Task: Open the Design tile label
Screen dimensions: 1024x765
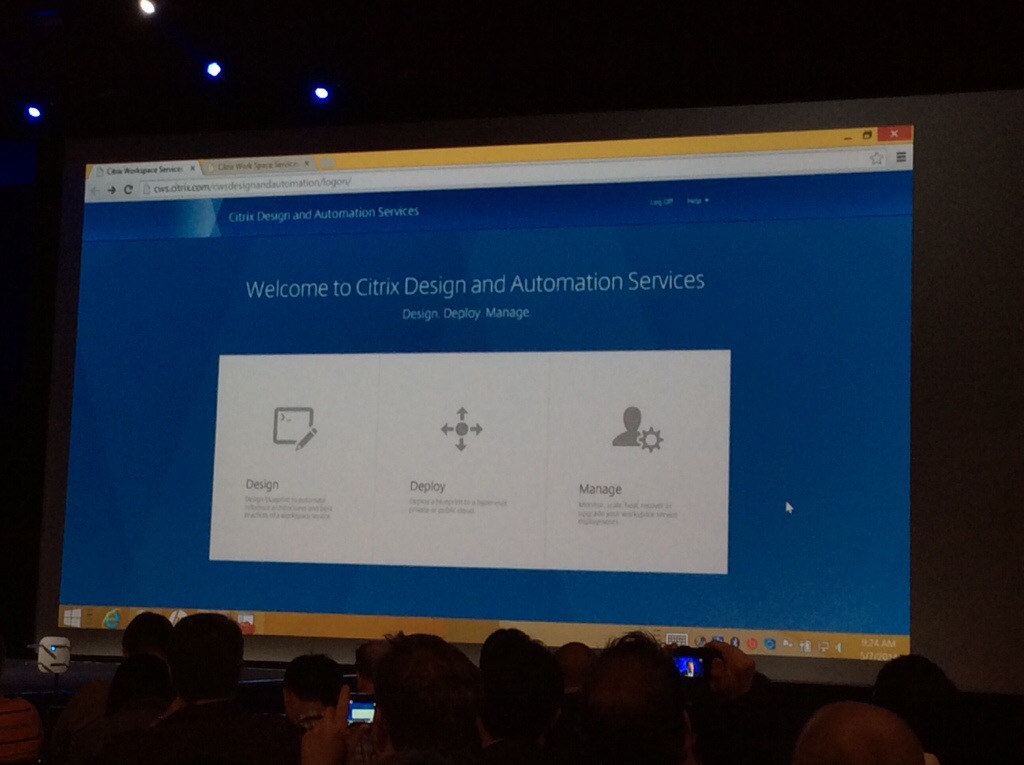Action: 262,485
